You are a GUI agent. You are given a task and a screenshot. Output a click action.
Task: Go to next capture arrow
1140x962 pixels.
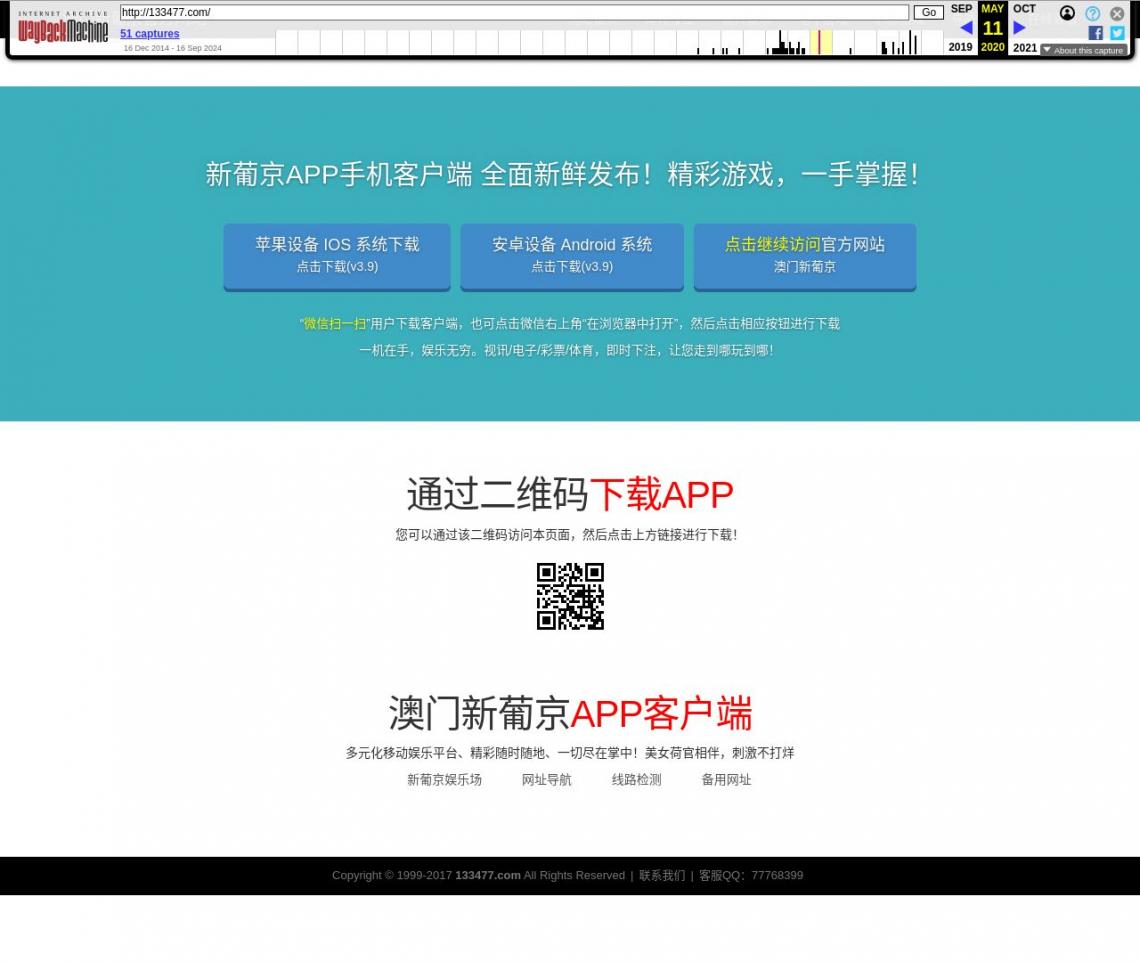(1019, 28)
